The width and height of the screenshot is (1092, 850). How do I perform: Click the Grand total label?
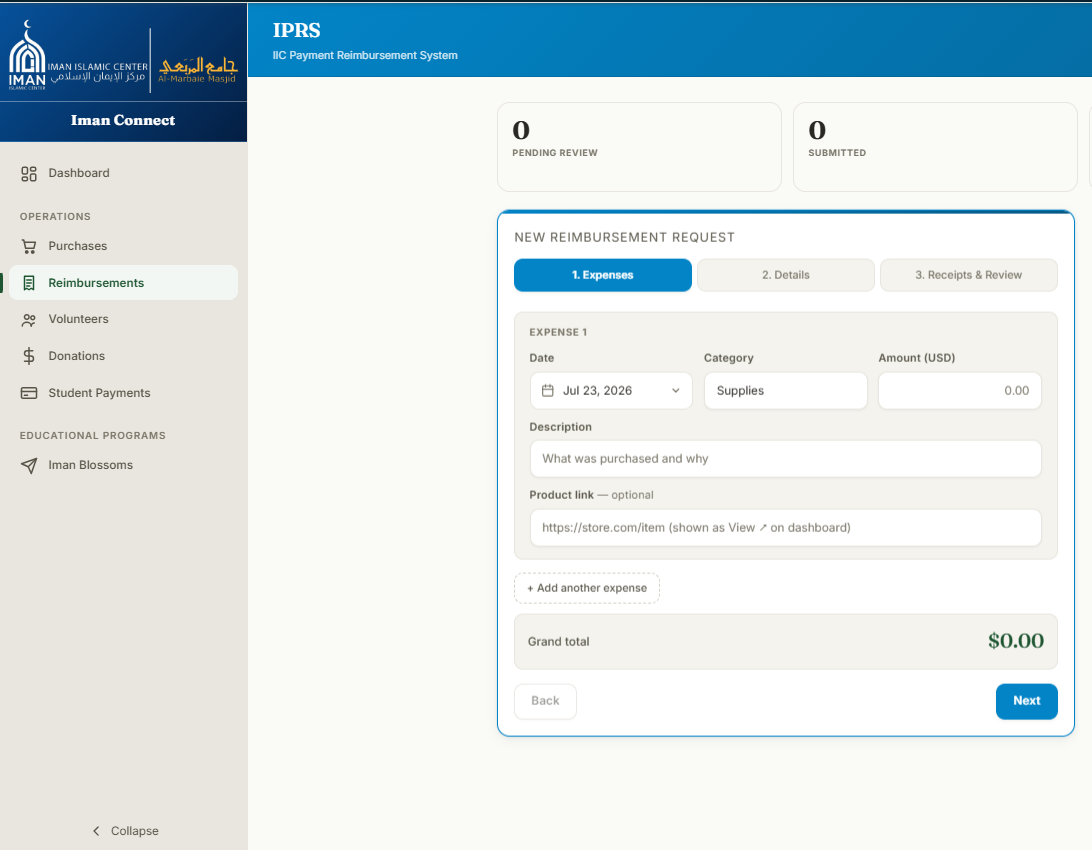(x=559, y=642)
